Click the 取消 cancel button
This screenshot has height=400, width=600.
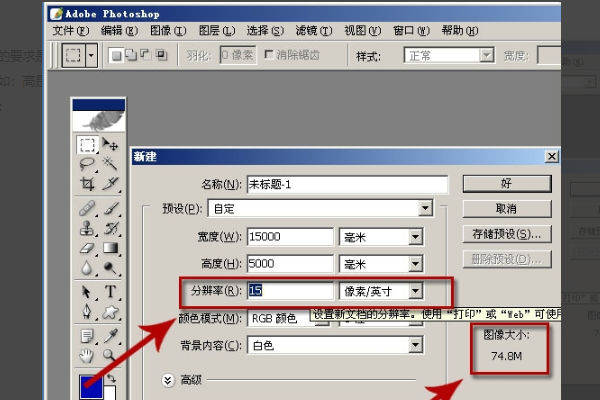click(x=507, y=209)
